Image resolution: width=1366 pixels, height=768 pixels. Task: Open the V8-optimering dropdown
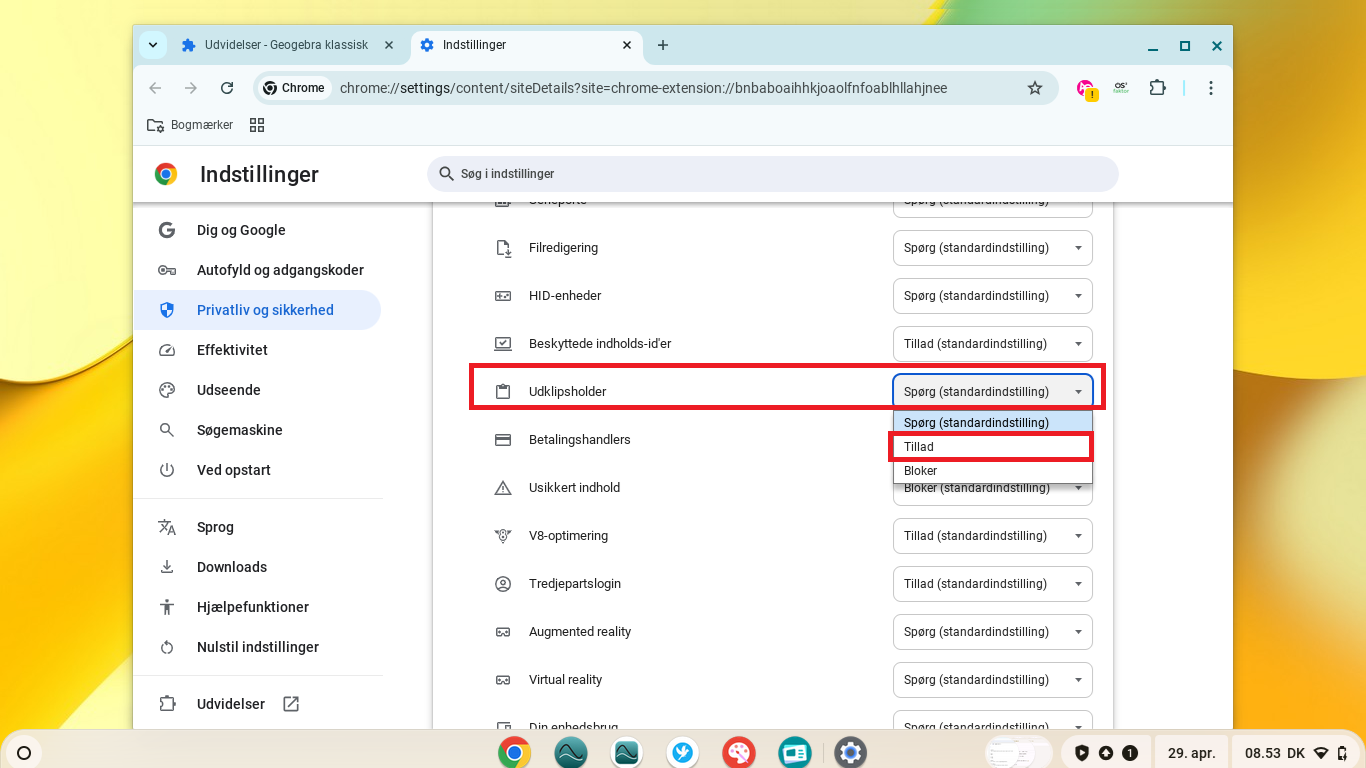click(x=992, y=536)
